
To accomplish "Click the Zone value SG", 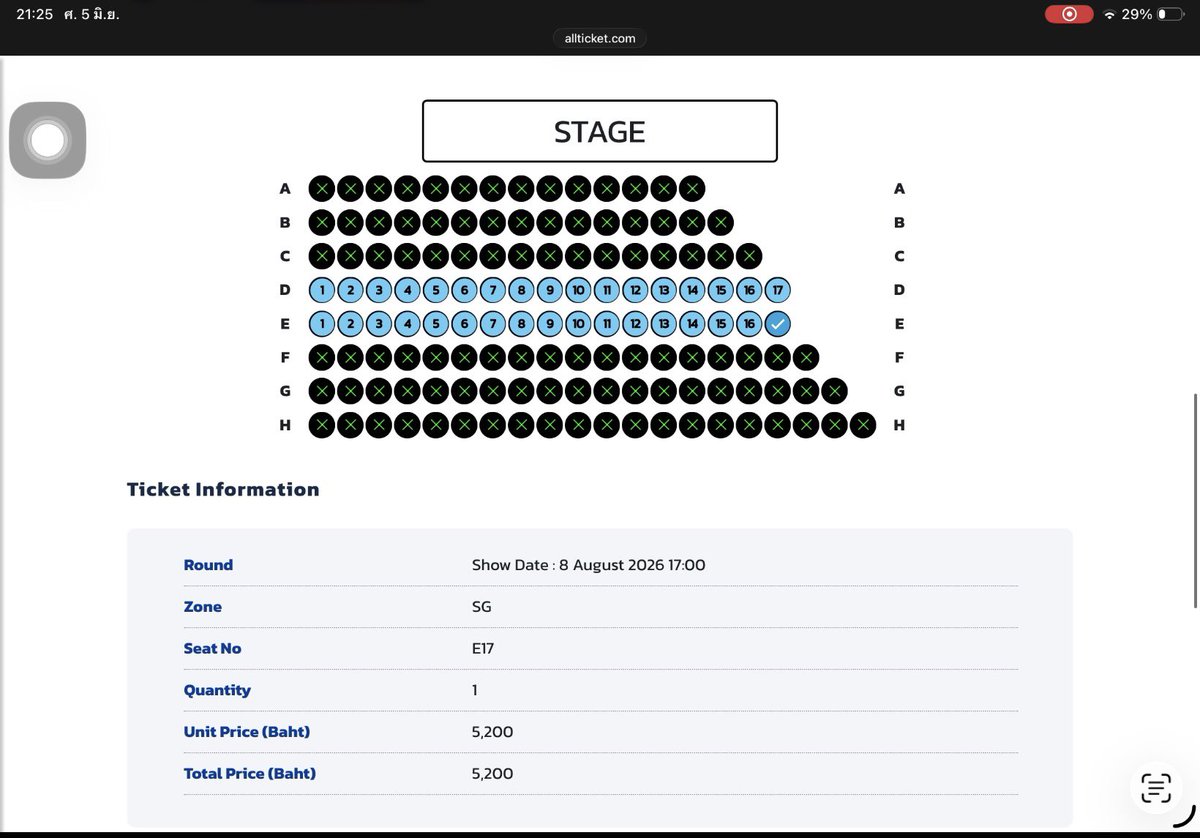I will (482, 607).
